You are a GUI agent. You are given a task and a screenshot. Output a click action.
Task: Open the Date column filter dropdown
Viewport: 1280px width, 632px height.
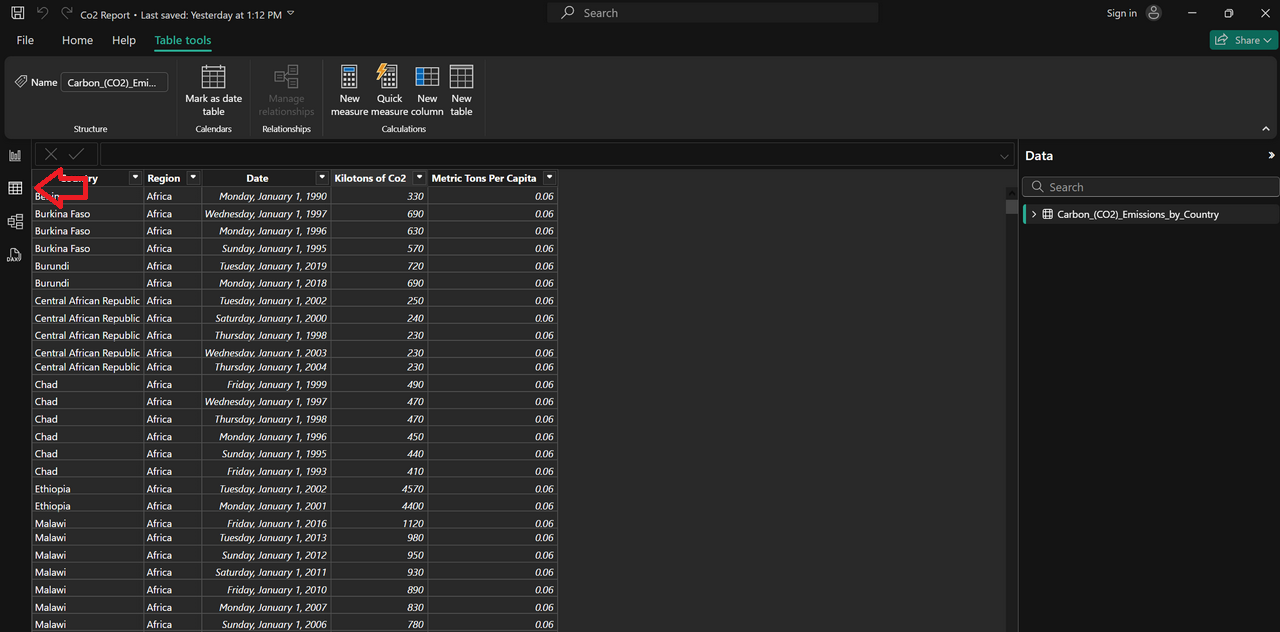click(322, 178)
